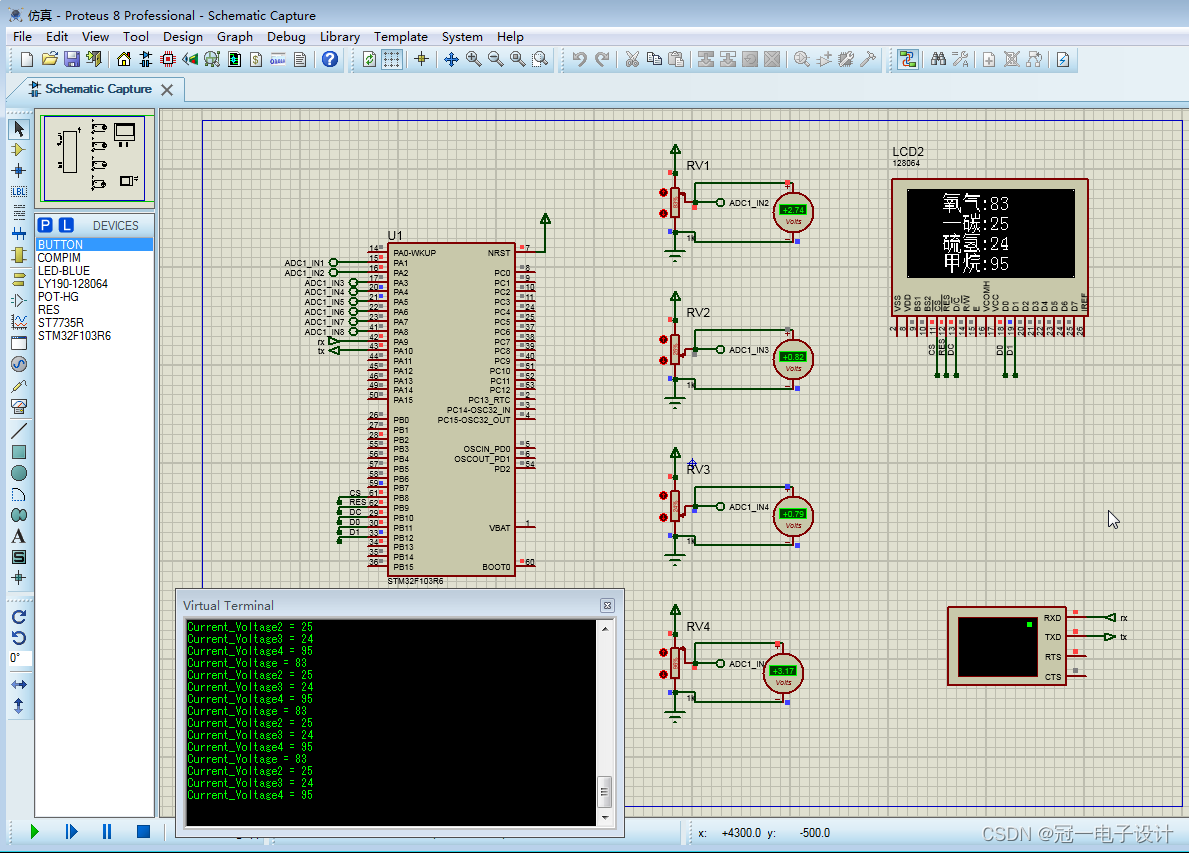This screenshot has width=1189, height=853.
Task: Pause the running simulation
Action: (x=107, y=831)
